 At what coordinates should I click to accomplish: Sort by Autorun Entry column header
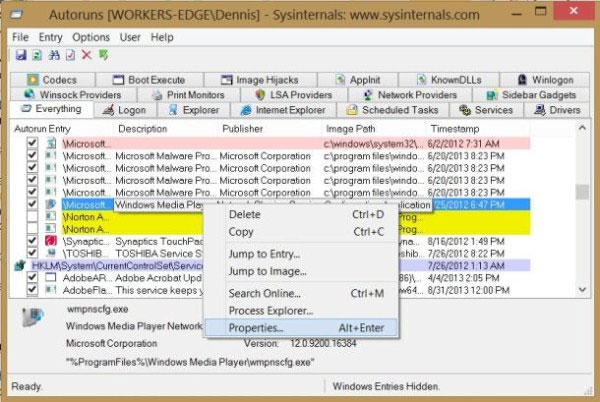click(63, 129)
